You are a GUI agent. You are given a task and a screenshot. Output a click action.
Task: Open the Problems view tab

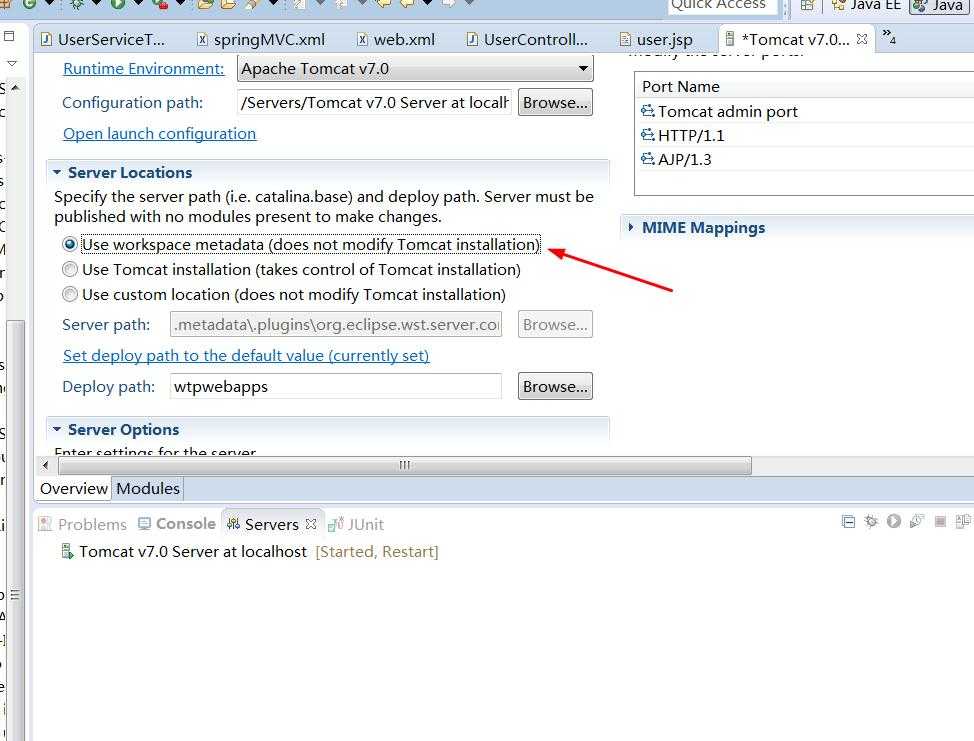[83, 524]
